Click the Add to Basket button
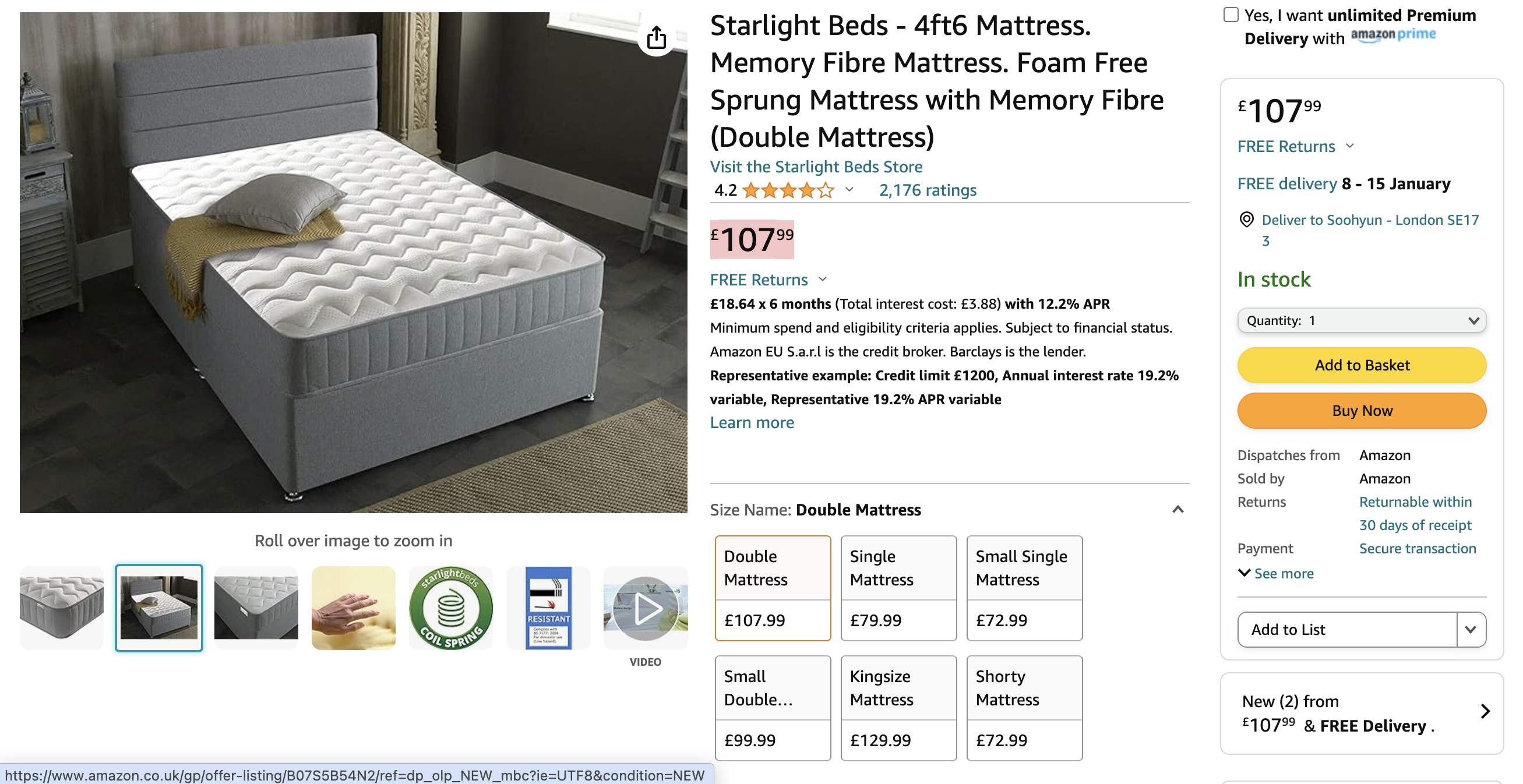 (x=1361, y=365)
